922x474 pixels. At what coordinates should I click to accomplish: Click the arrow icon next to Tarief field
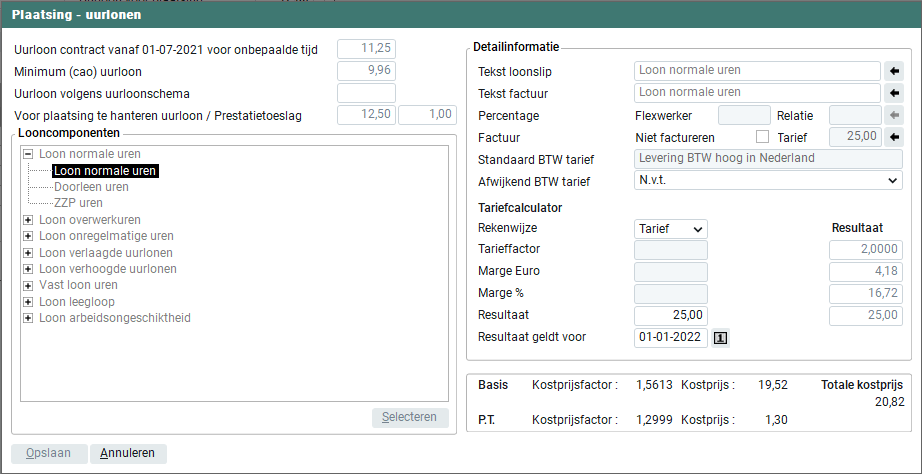tap(894, 137)
